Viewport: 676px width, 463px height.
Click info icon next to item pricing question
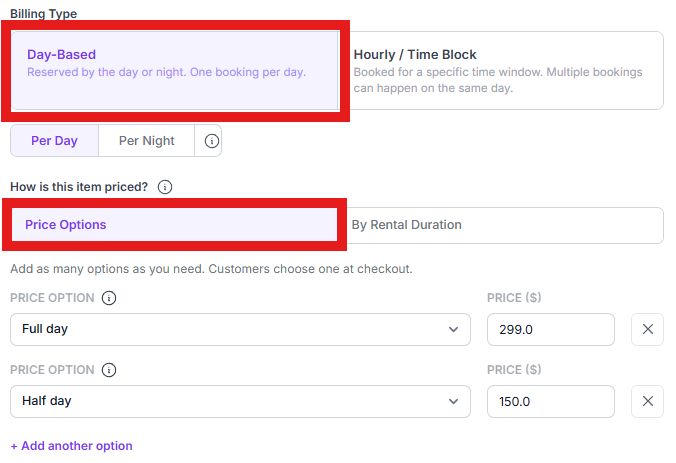click(x=165, y=187)
